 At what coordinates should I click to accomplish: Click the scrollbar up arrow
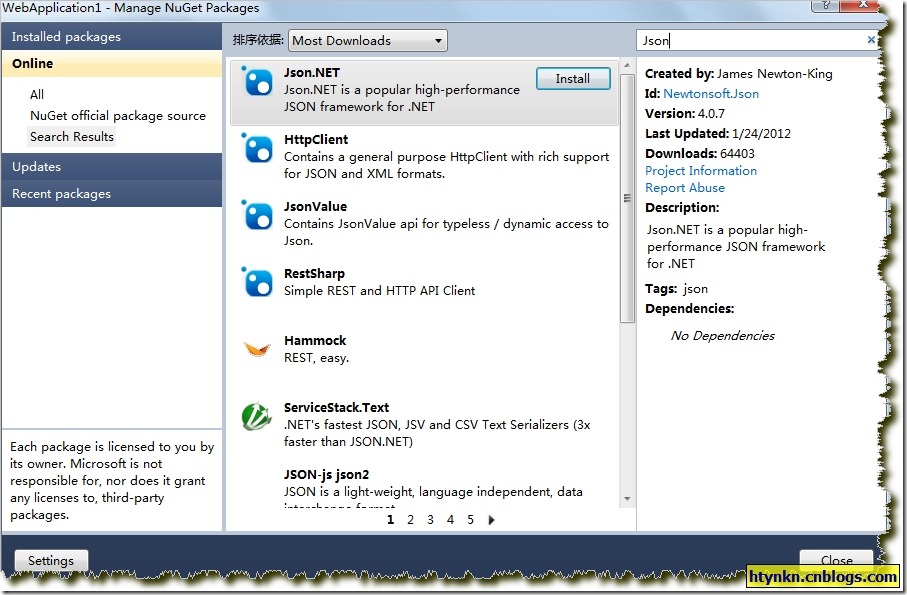627,66
